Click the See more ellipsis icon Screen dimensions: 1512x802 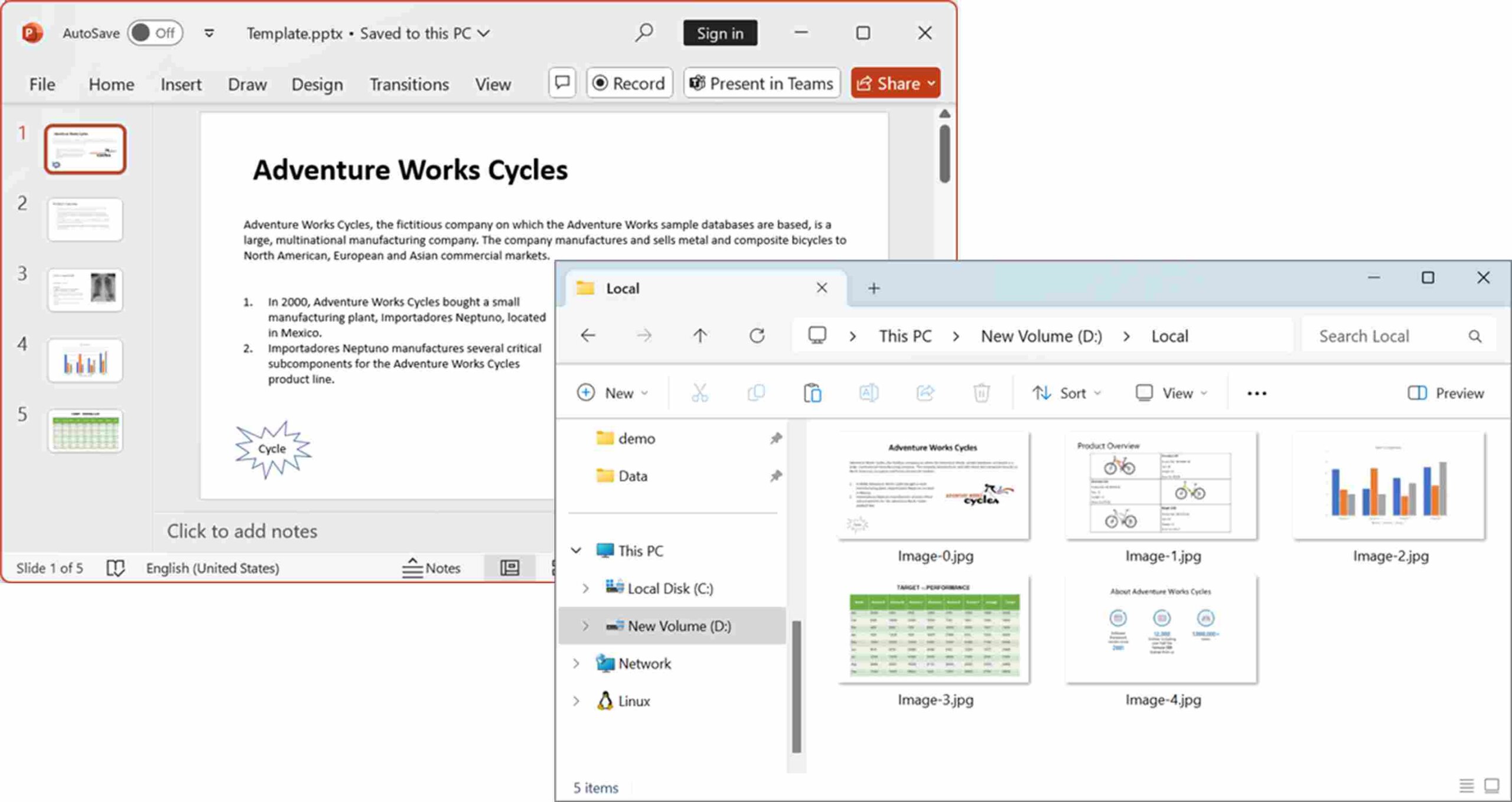[1256, 393]
